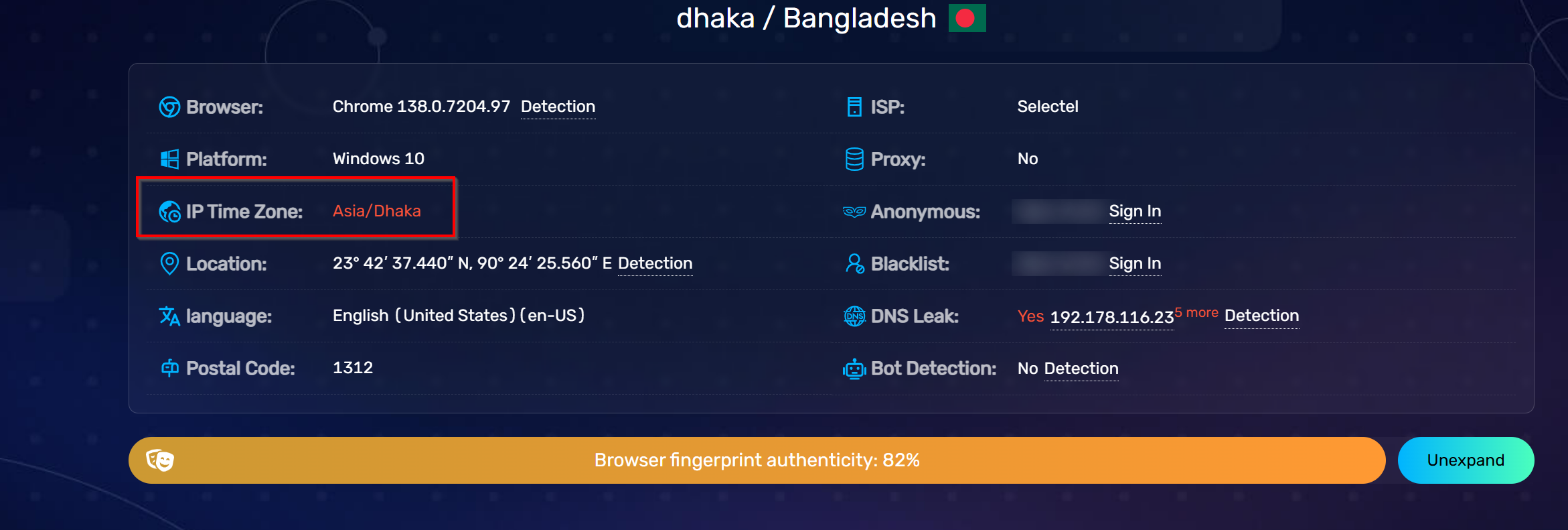
Task: Click the Blacklist user icon
Action: tap(854, 264)
